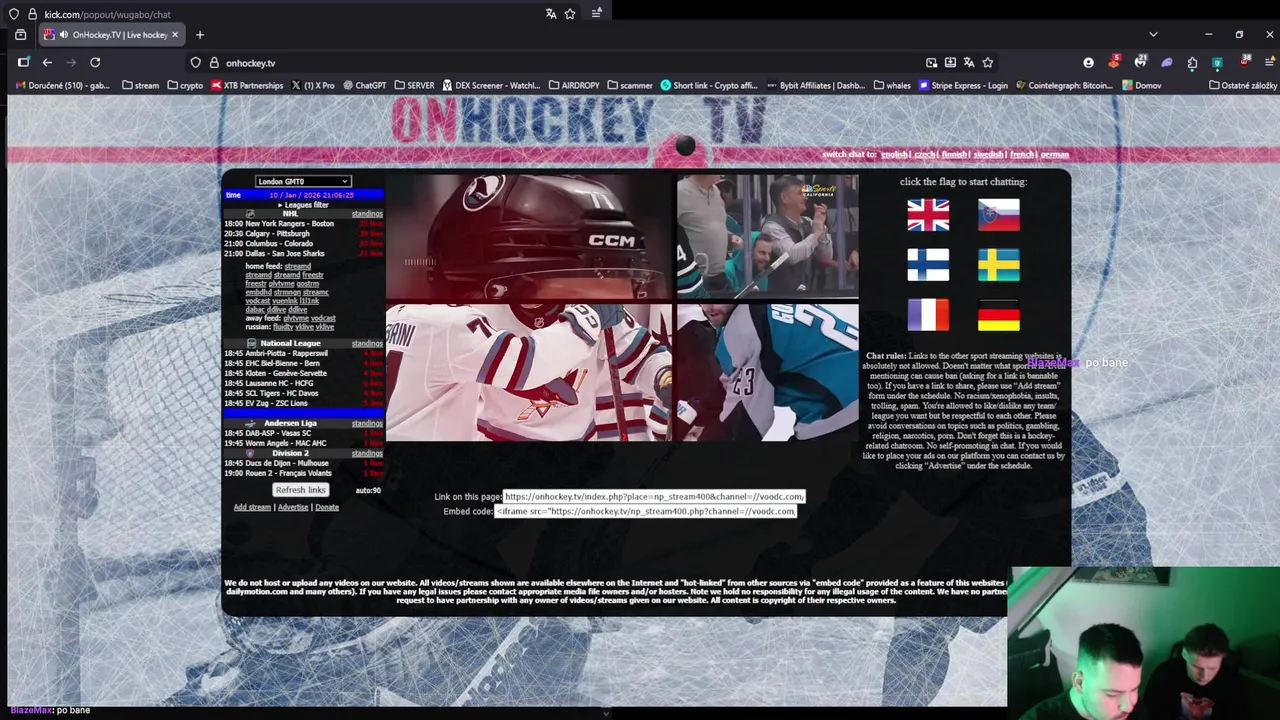Switch chat to finnish
Image resolution: width=1280 pixels, height=720 pixels.
coord(954,154)
